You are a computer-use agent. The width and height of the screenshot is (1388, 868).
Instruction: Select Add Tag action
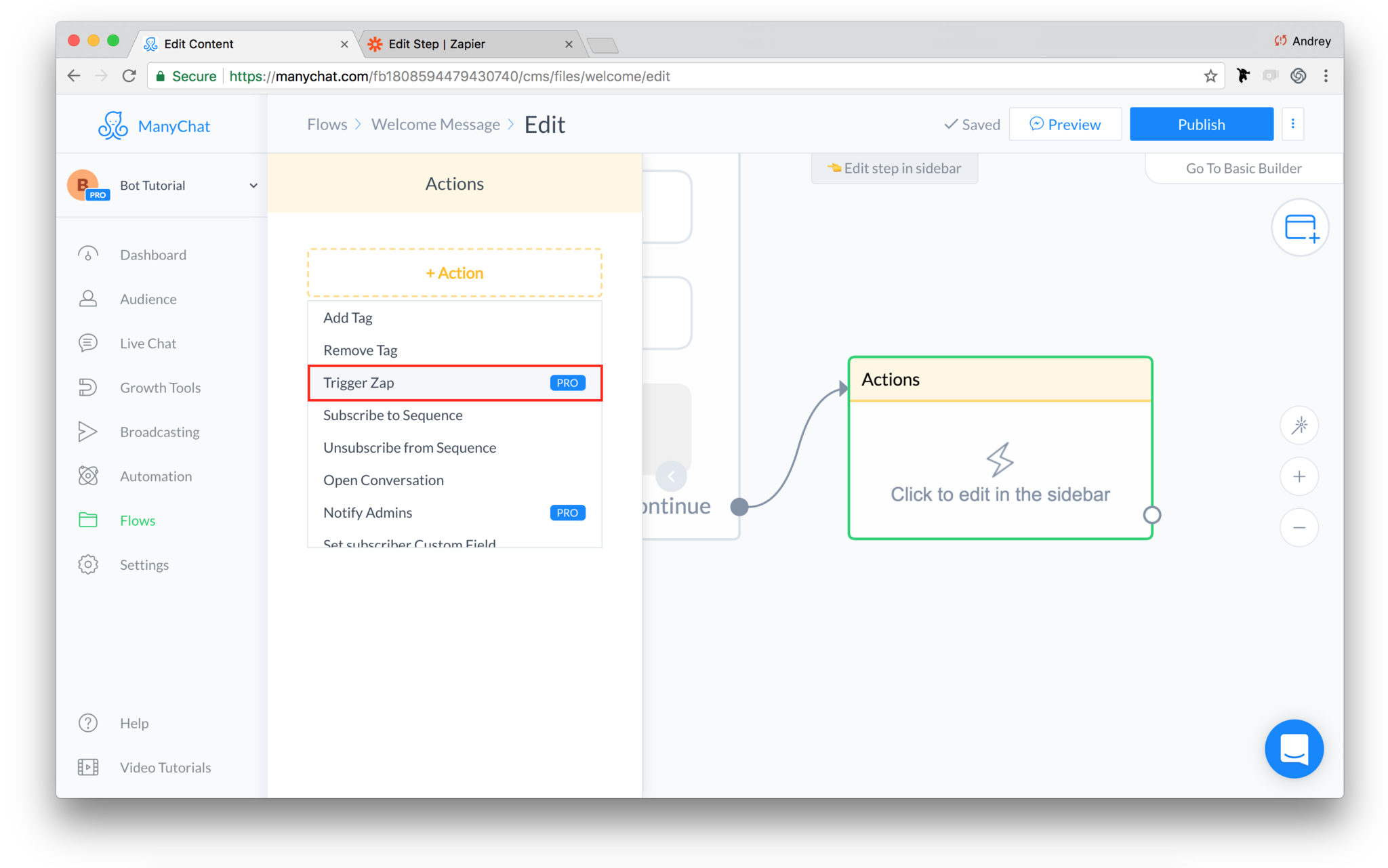coord(455,318)
